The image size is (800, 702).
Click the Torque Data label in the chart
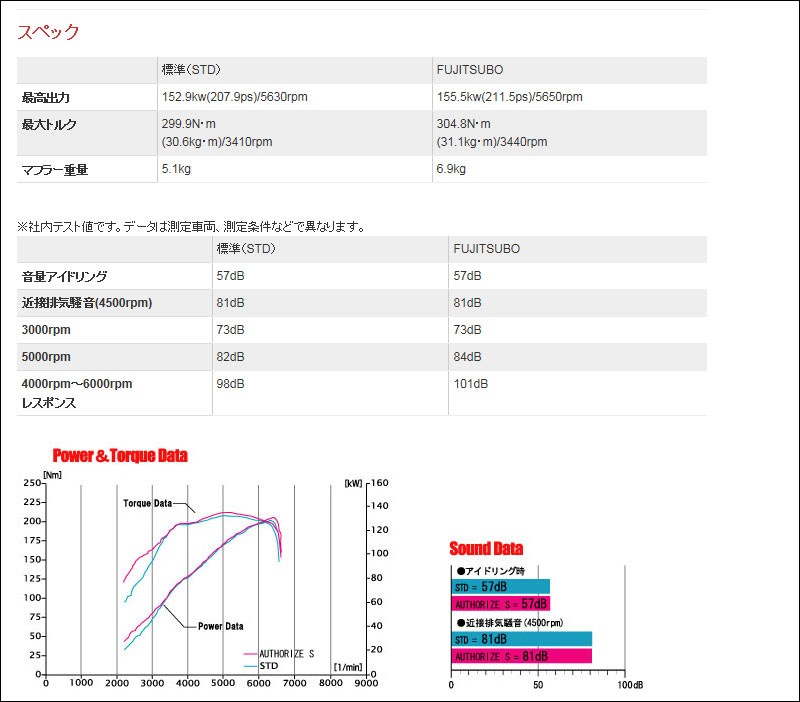click(x=147, y=503)
